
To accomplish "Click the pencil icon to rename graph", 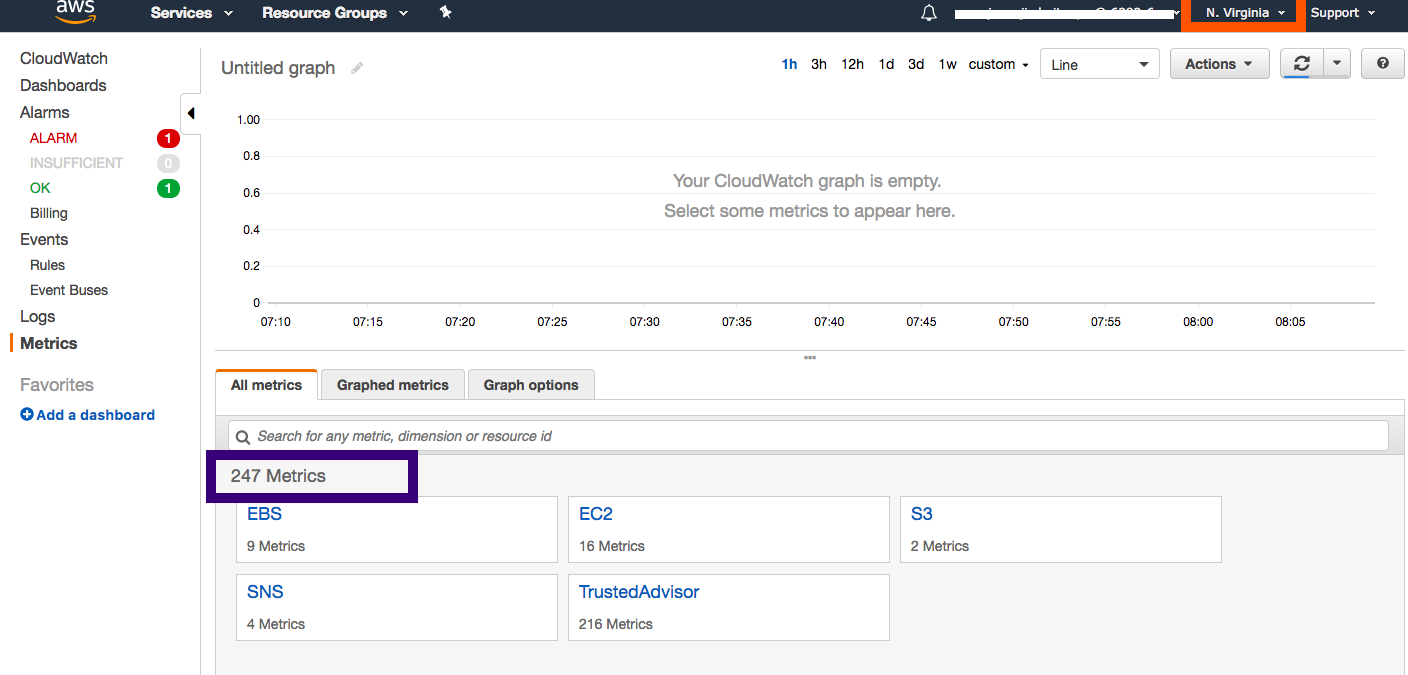I will click(x=357, y=68).
